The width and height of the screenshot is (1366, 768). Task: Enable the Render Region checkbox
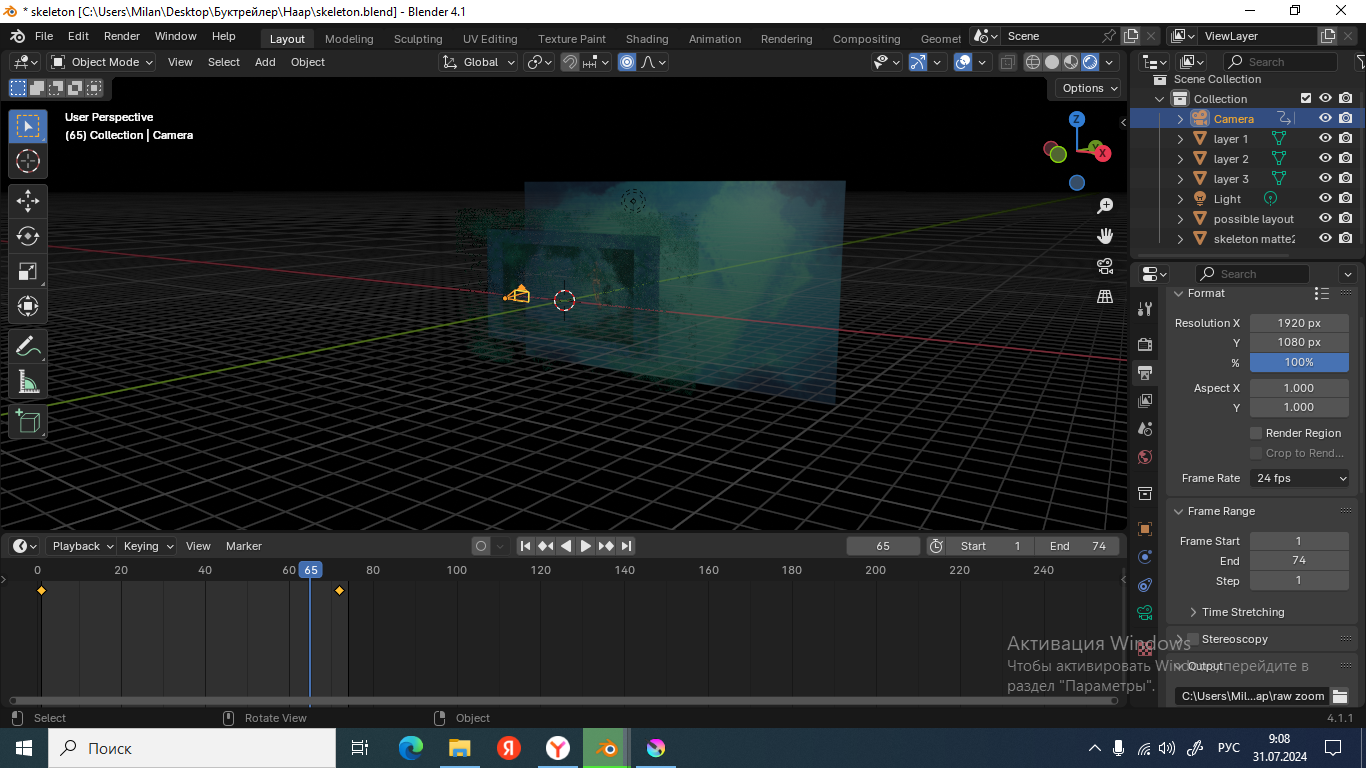[1256, 433]
